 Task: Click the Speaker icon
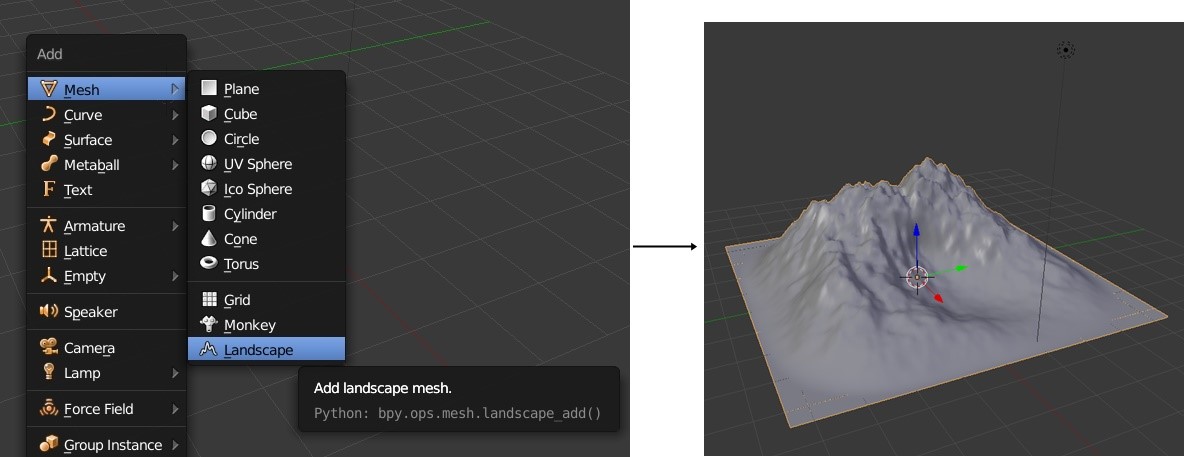49,311
